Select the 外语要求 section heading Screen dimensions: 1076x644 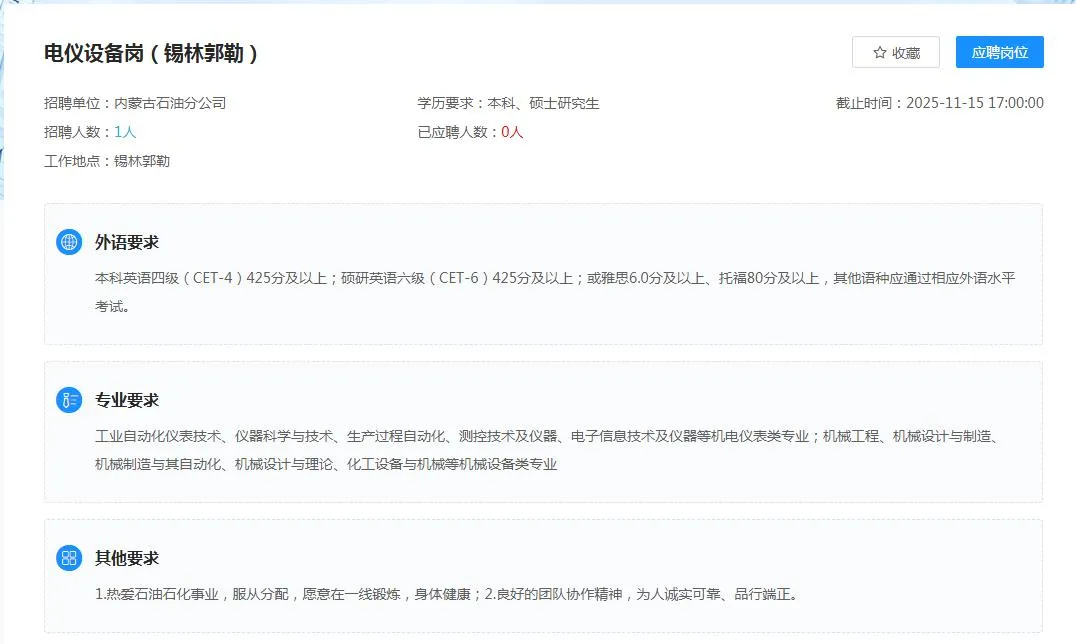point(127,242)
